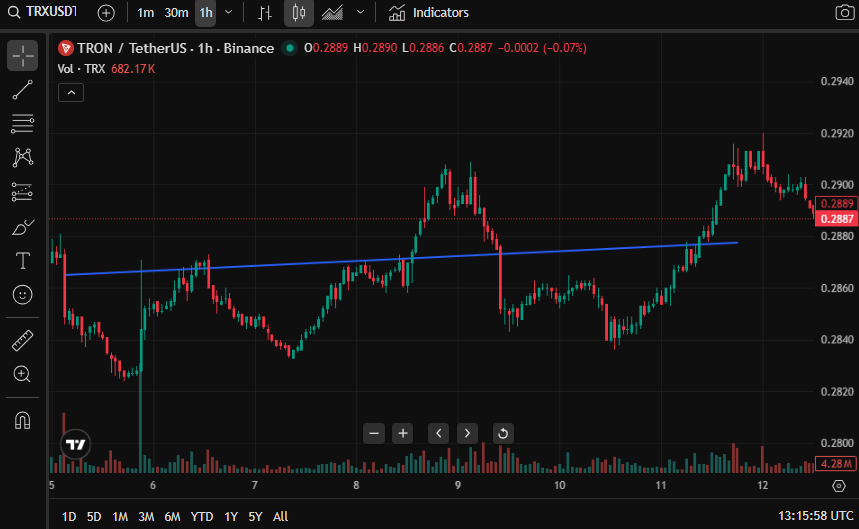Click the 4.28M volume label
The image size is (859, 529).
click(836, 464)
